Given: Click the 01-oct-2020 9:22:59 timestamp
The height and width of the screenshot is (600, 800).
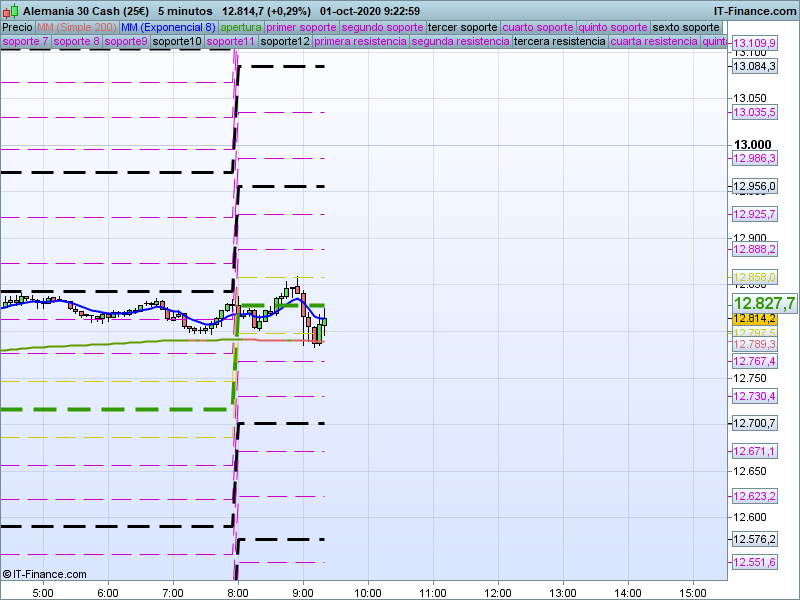Looking at the screenshot, I should (x=370, y=11).
